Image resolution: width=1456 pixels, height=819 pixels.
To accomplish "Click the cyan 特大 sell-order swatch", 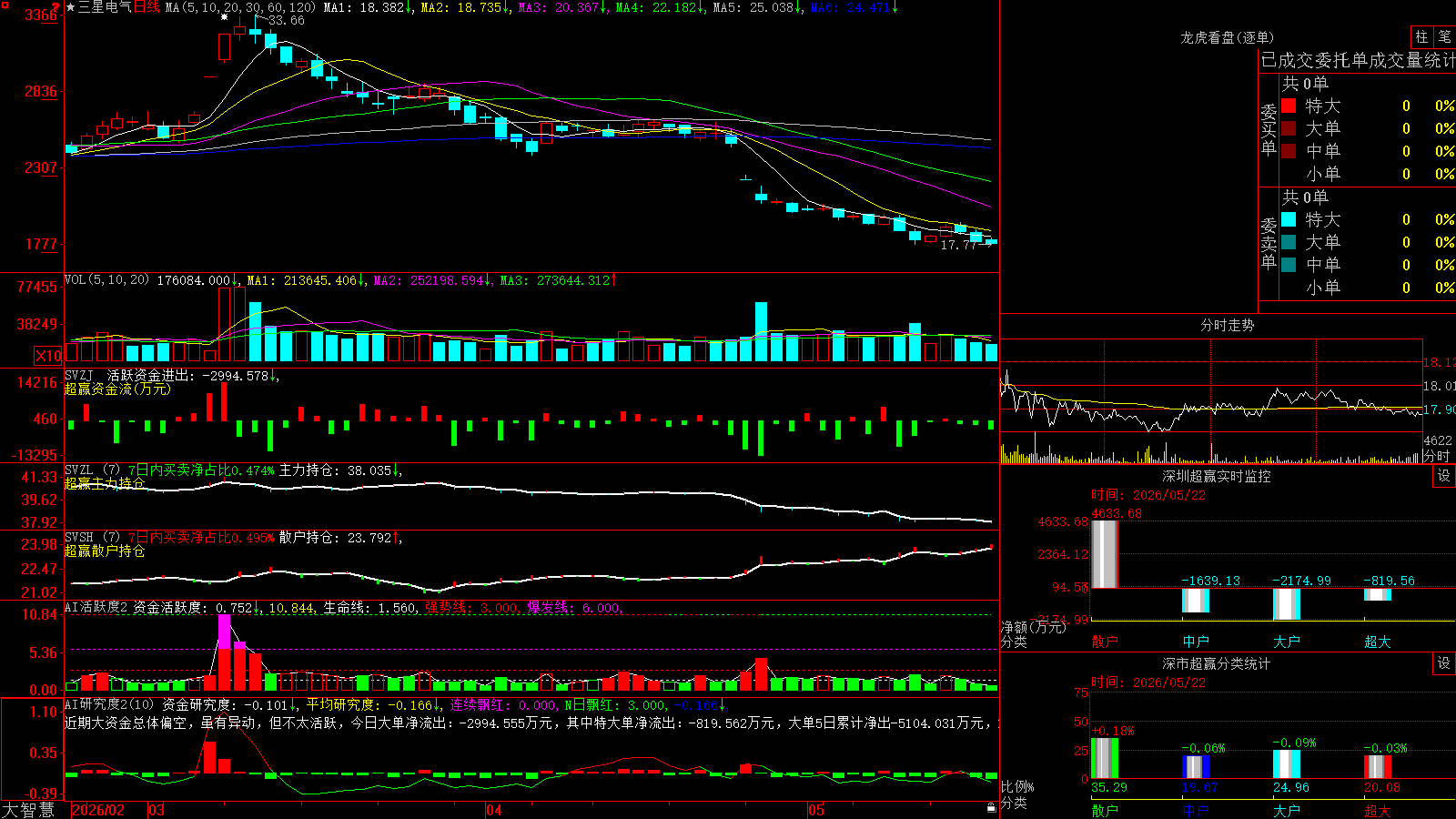I will [x=1289, y=219].
